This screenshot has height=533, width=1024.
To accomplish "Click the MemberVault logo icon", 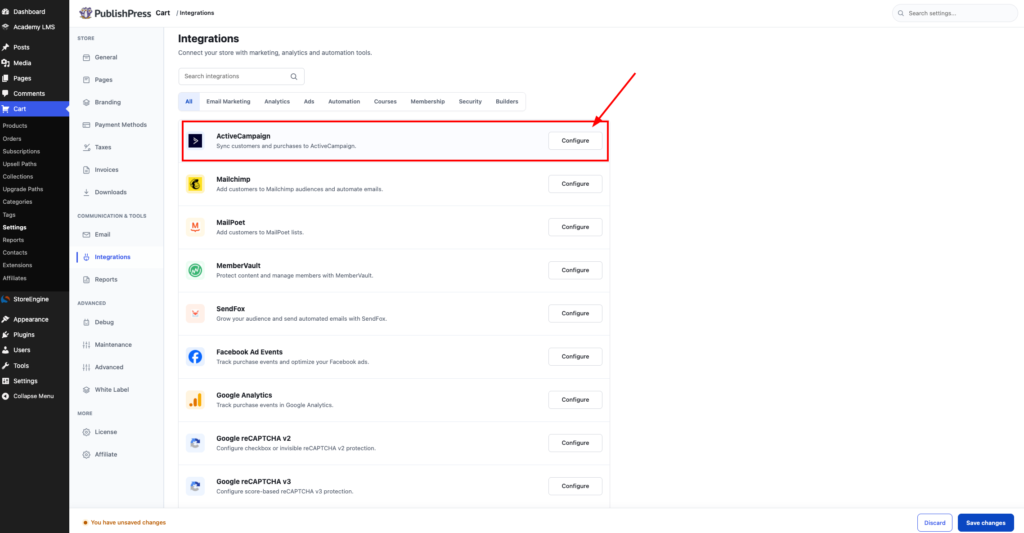I will pyautogui.click(x=195, y=270).
